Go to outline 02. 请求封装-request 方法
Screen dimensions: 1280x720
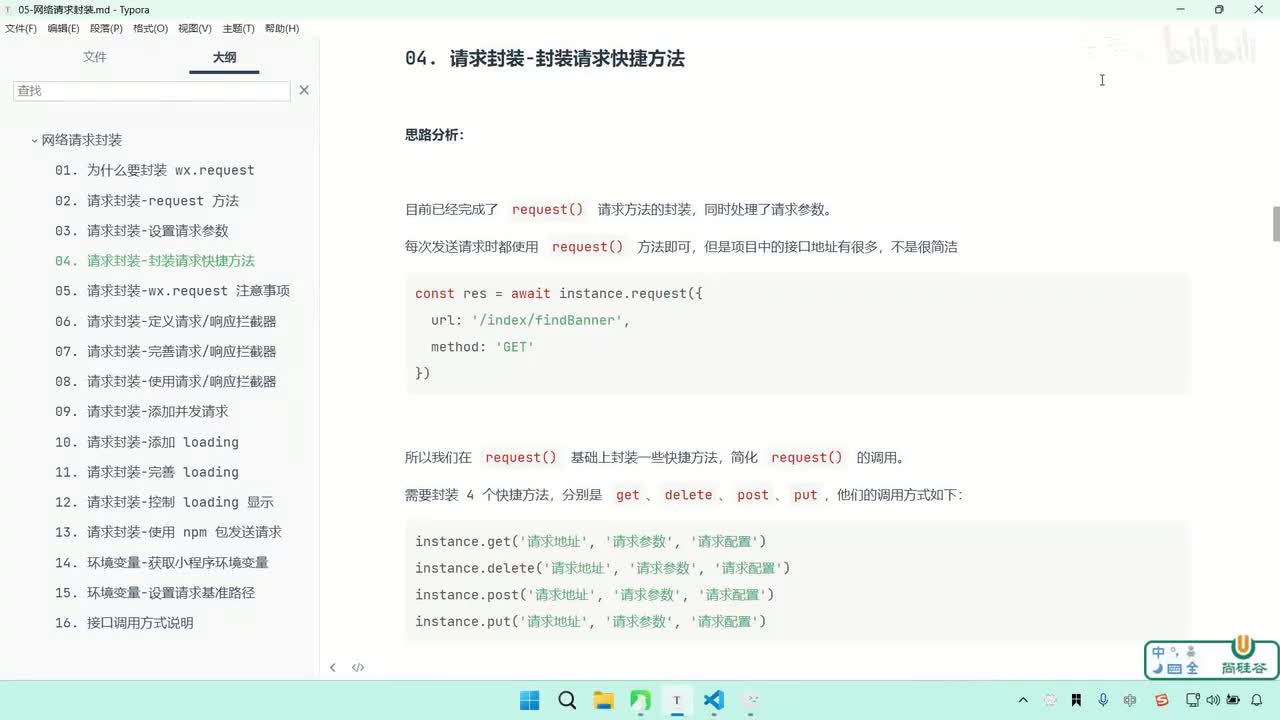(147, 200)
